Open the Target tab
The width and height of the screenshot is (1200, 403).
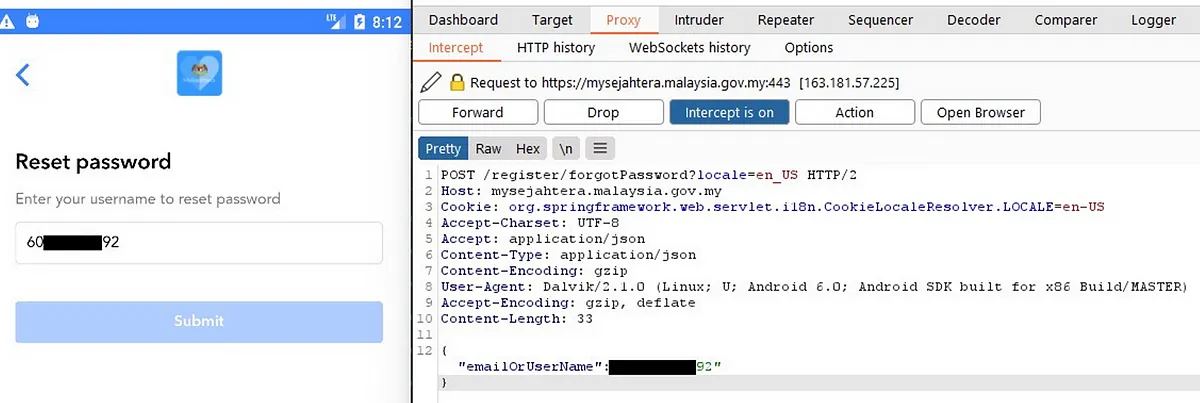click(552, 20)
